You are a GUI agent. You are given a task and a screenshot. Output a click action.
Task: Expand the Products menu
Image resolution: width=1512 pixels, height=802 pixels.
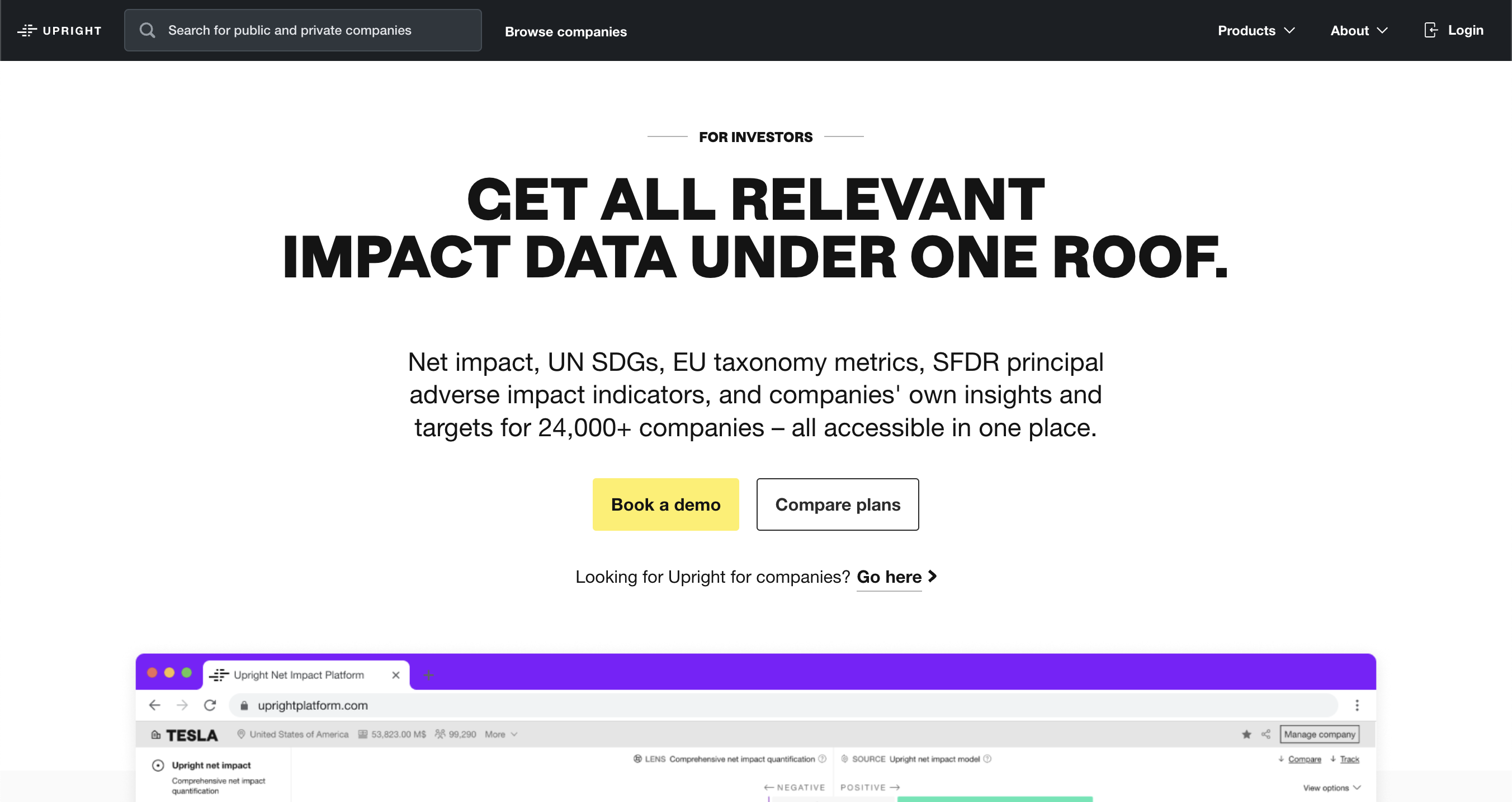point(1255,30)
